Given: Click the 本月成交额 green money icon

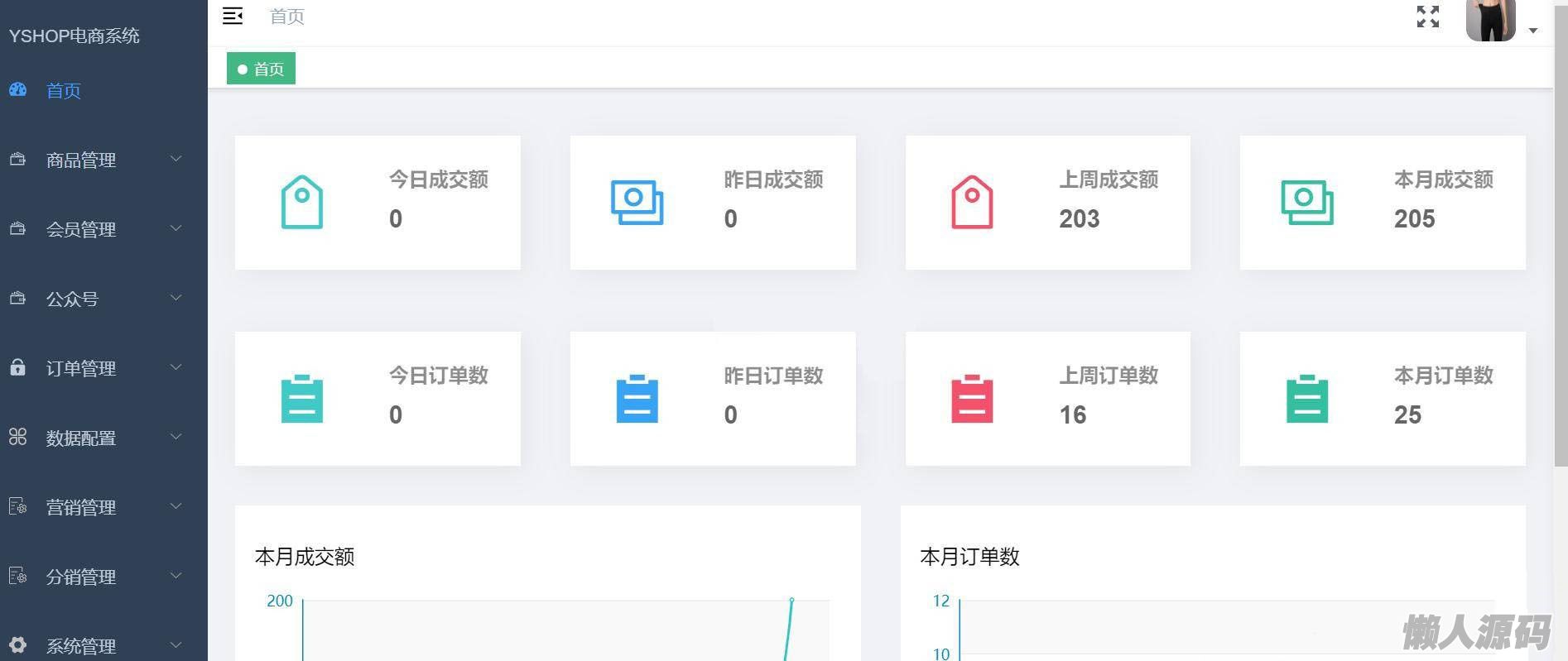Looking at the screenshot, I should click(1307, 203).
